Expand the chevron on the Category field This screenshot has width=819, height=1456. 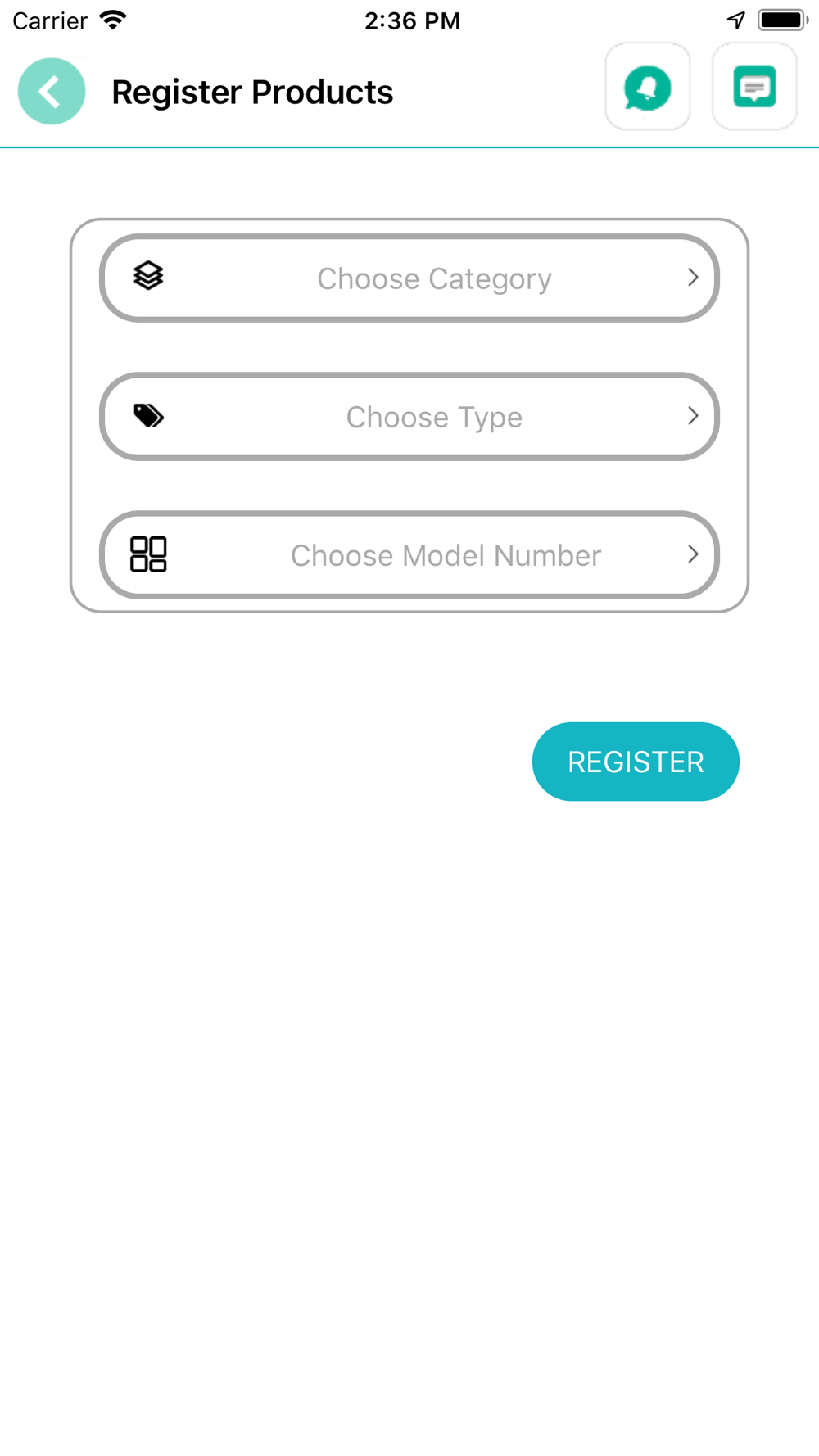(693, 278)
